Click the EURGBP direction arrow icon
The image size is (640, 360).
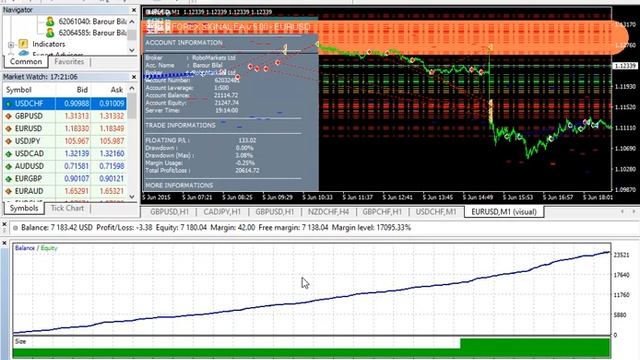pos(8,179)
